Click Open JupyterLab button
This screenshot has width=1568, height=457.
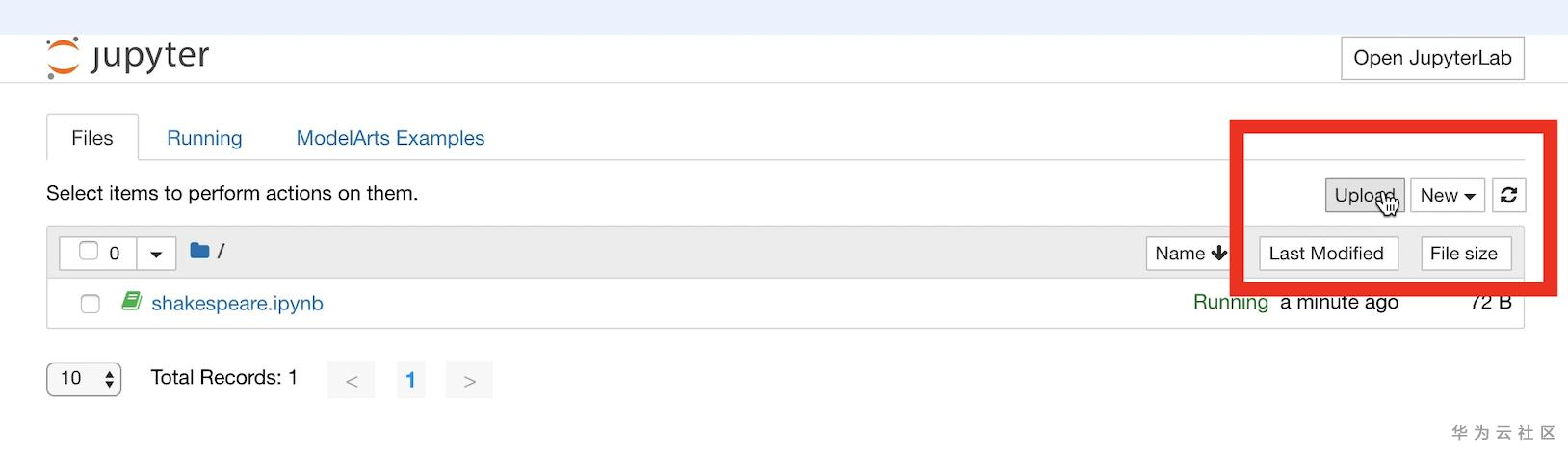coord(1432,58)
